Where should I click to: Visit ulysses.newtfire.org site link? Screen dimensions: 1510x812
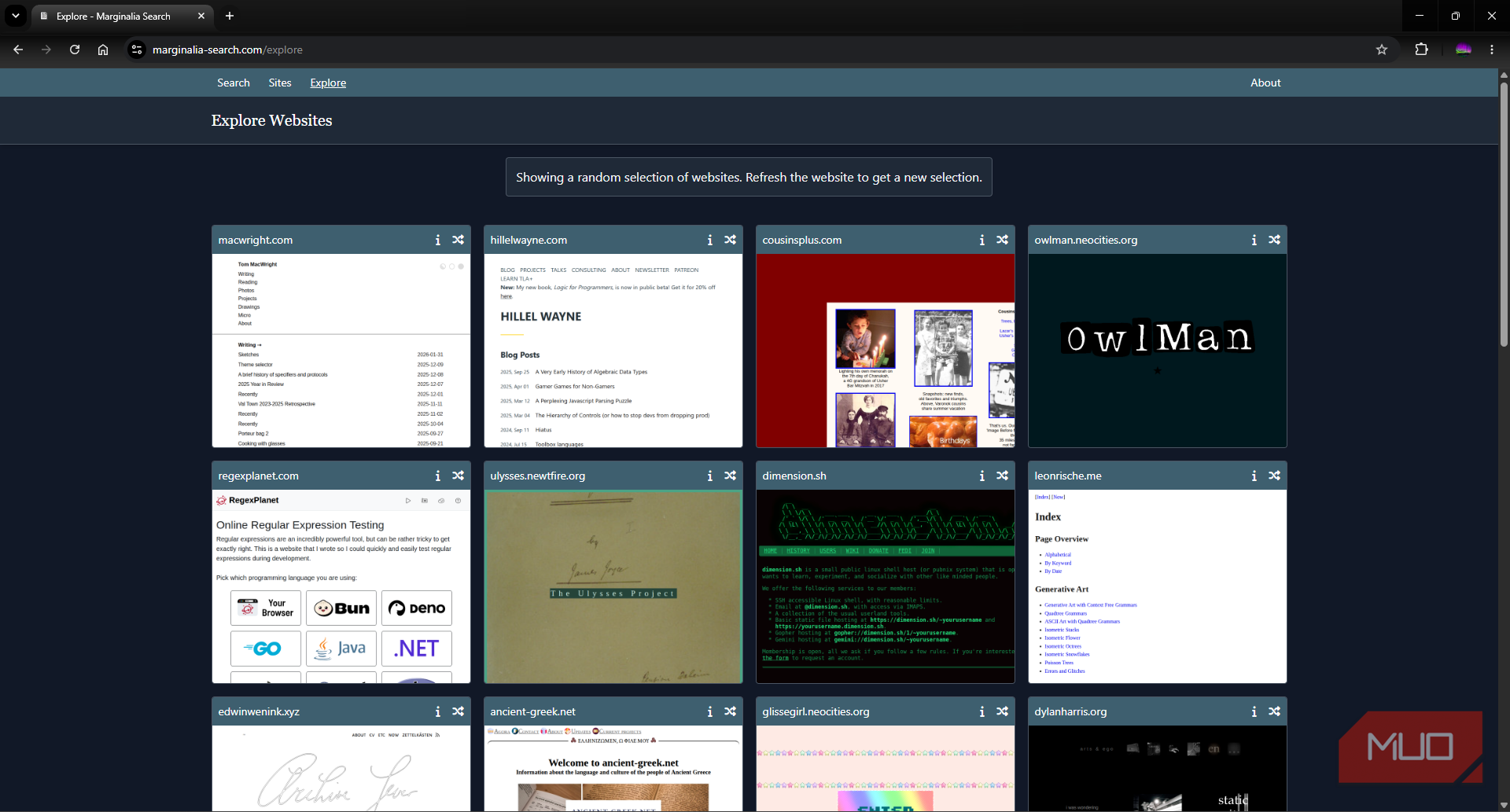tap(538, 476)
